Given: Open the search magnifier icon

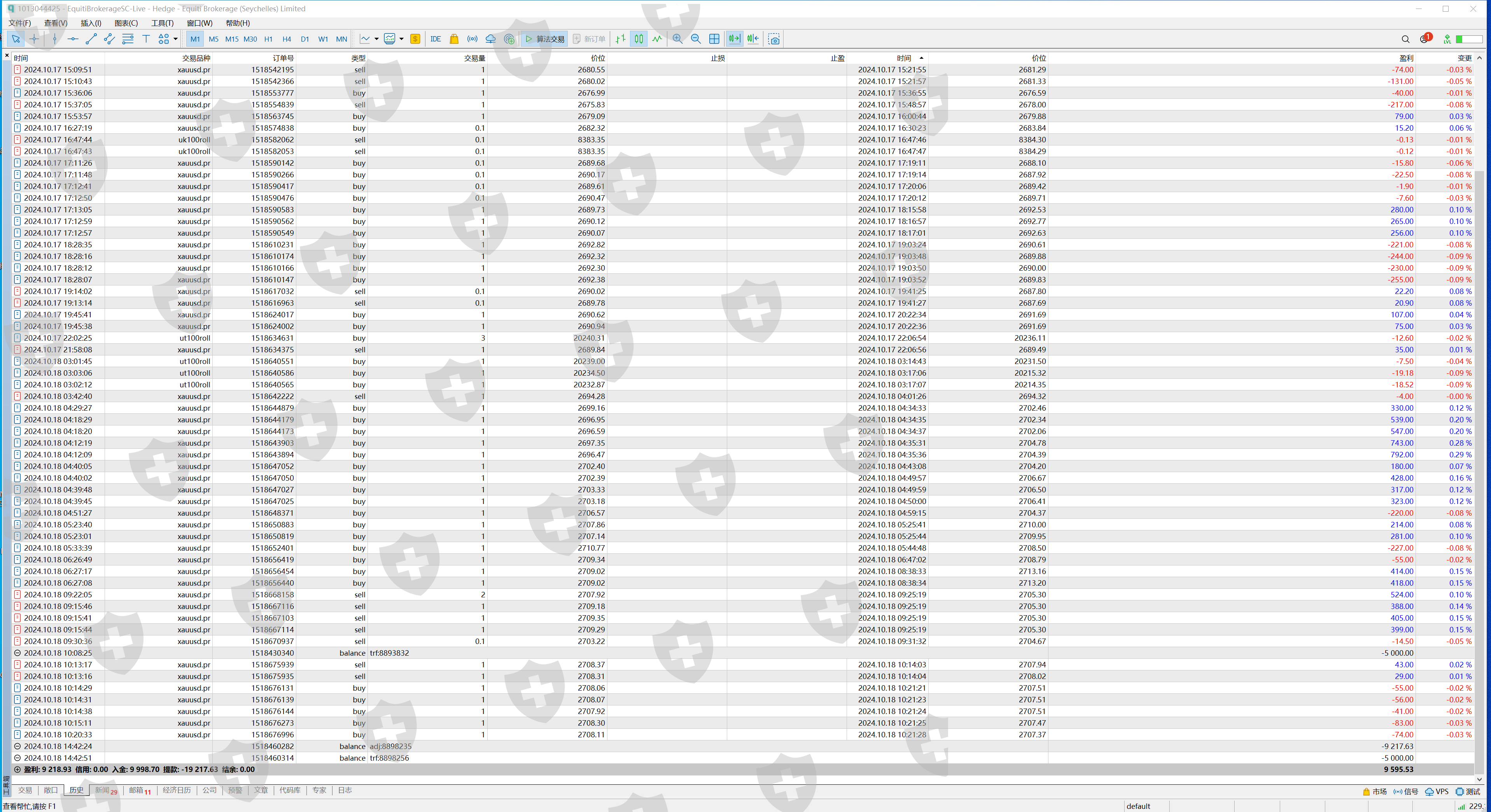Looking at the screenshot, I should tap(1405, 39).
